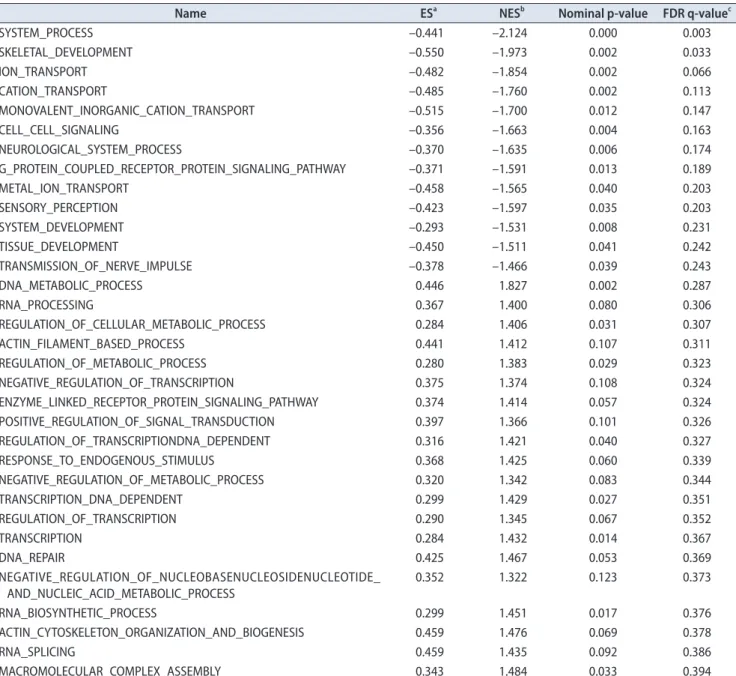Select the RNA_PROCESSING row name
Viewport: 736px width, 676px height.
pyautogui.click(x=47, y=305)
